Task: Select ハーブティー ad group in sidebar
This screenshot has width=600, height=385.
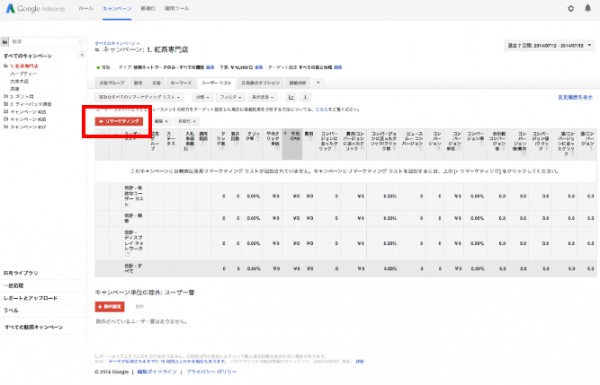Action: [x=23, y=74]
